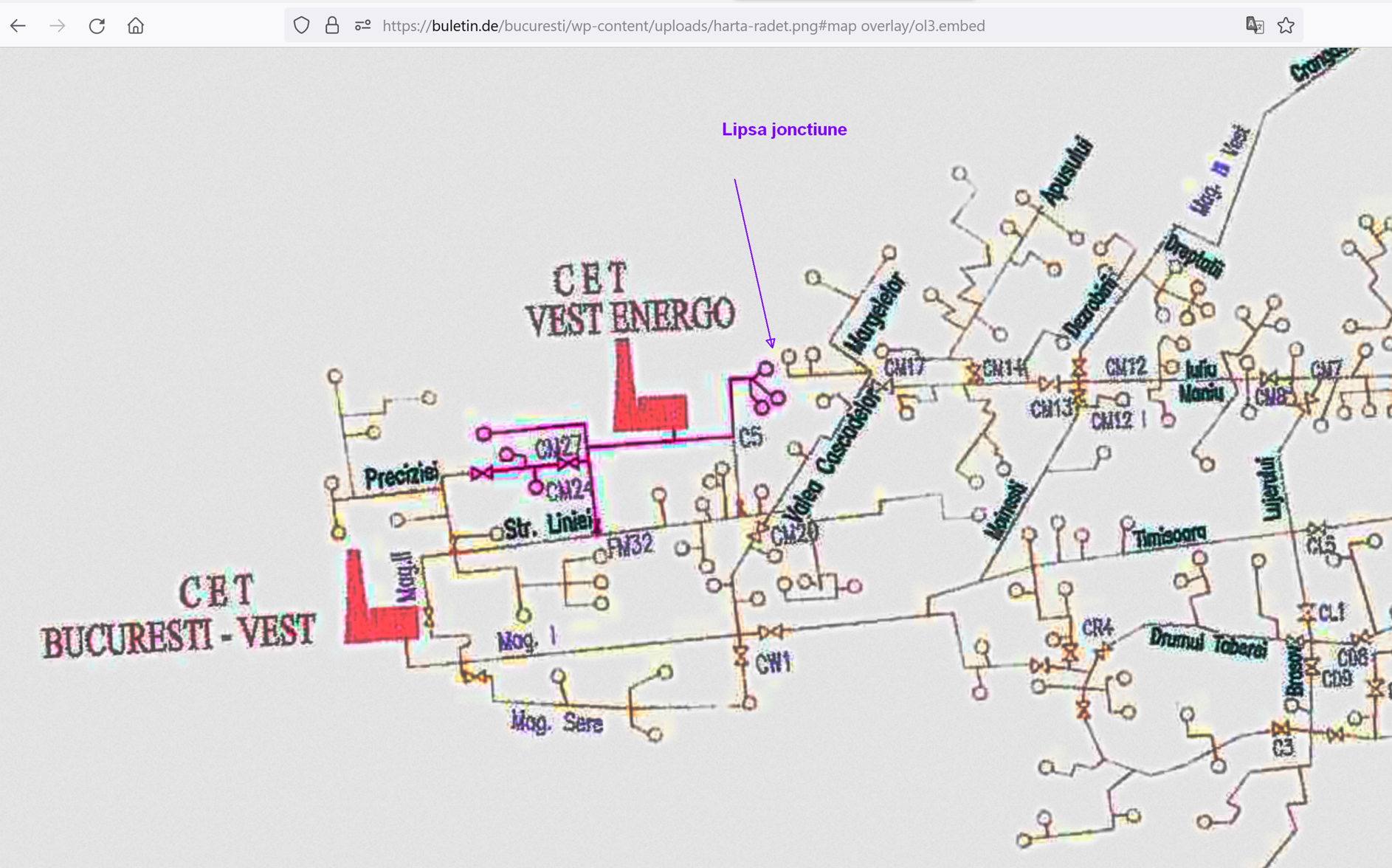The height and width of the screenshot is (868, 1392).
Task: Click the magenta valve symbol near Preciziei
Action: point(481,473)
